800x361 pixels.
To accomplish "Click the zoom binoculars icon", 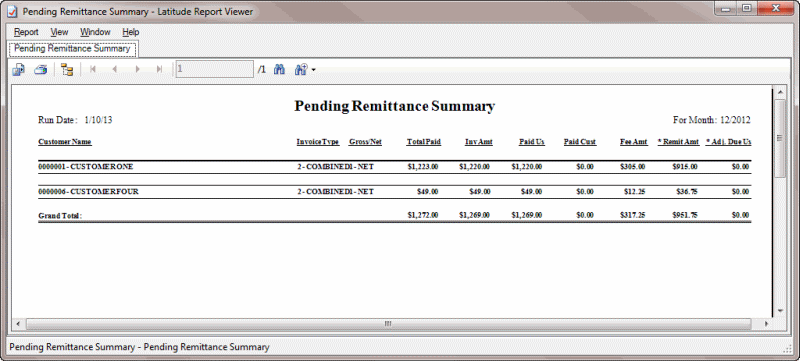I will pyautogui.click(x=301, y=69).
